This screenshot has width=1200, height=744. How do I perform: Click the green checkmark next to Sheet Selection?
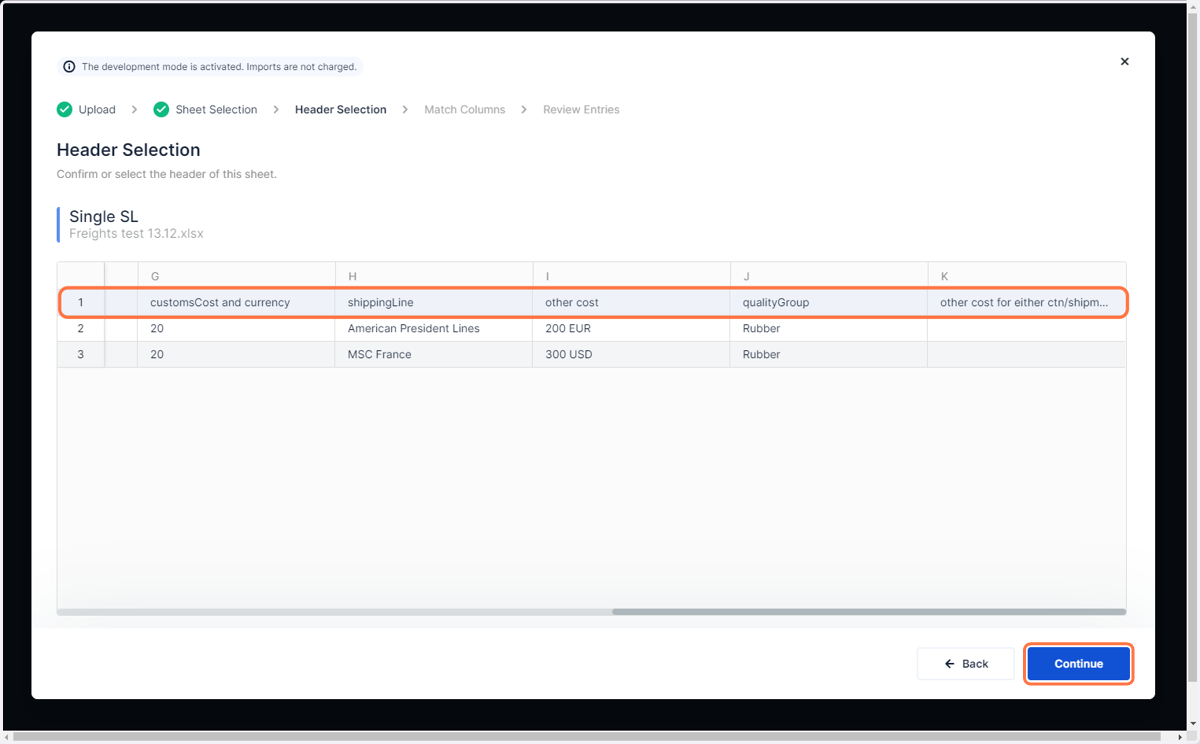click(161, 109)
